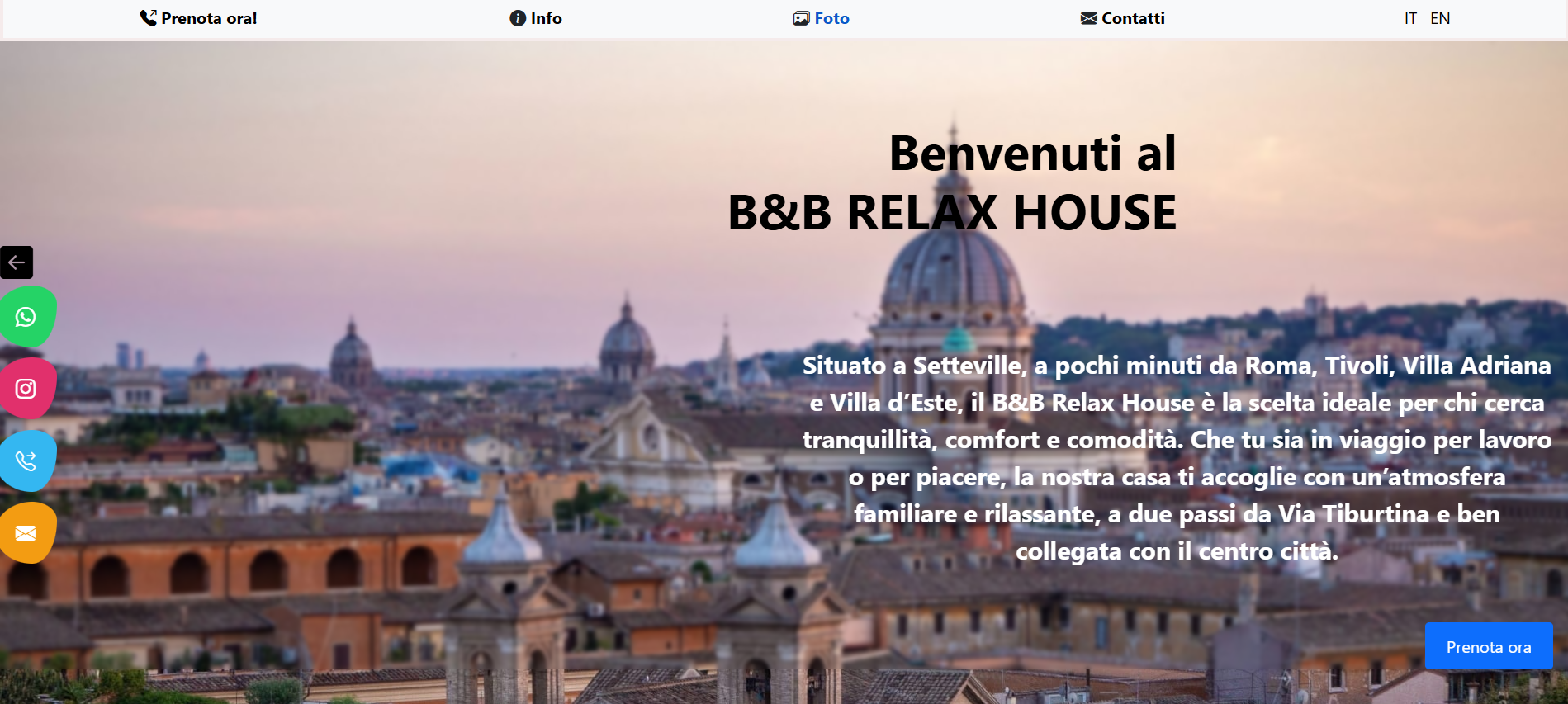
Task: Click the blue Prenota ora button
Action: [x=1489, y=646]
